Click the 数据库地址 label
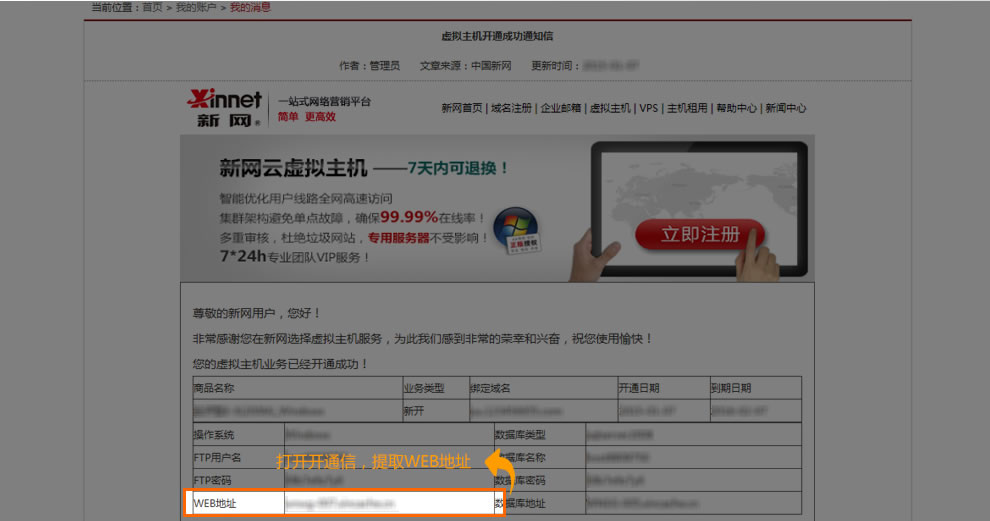990x521 pixels. (520, 503)
